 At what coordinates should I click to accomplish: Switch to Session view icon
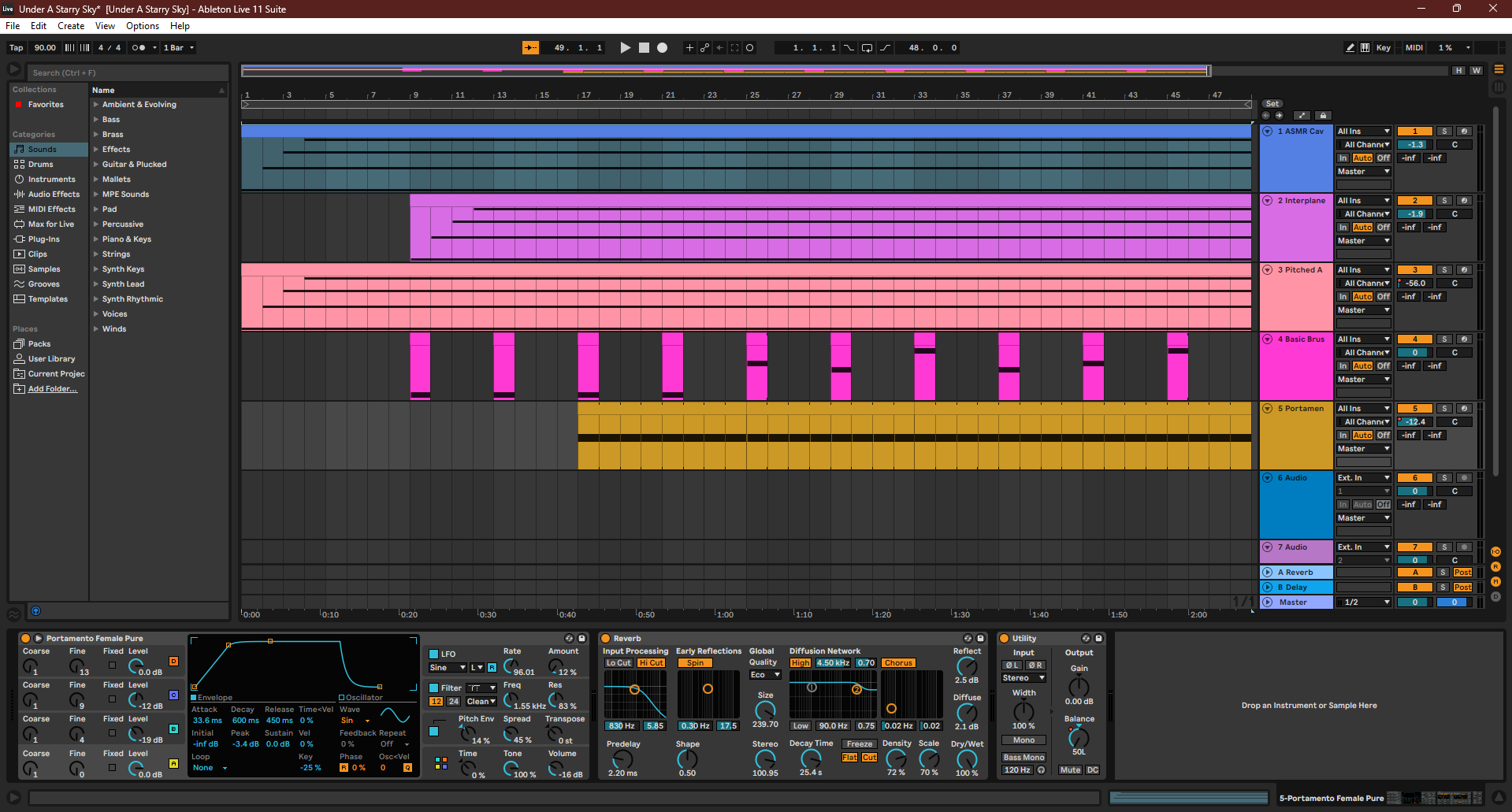click(x=1499, y=86)
